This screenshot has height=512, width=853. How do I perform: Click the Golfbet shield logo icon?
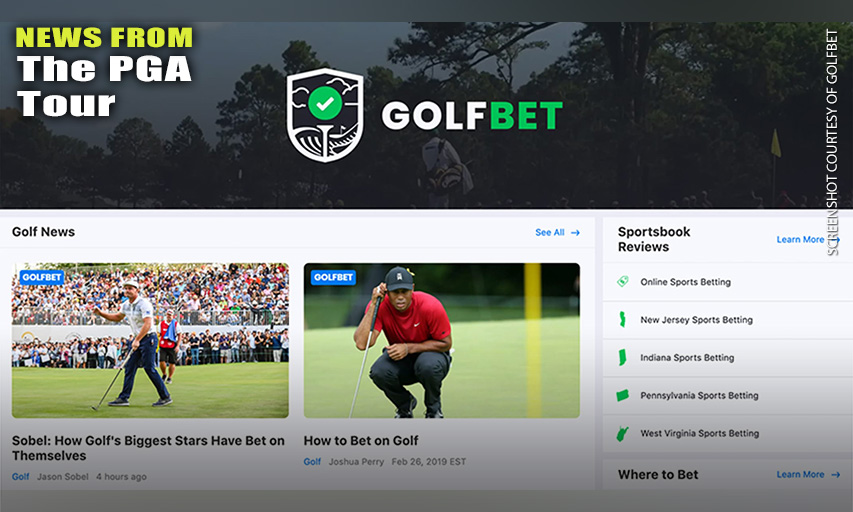point(325,115)
